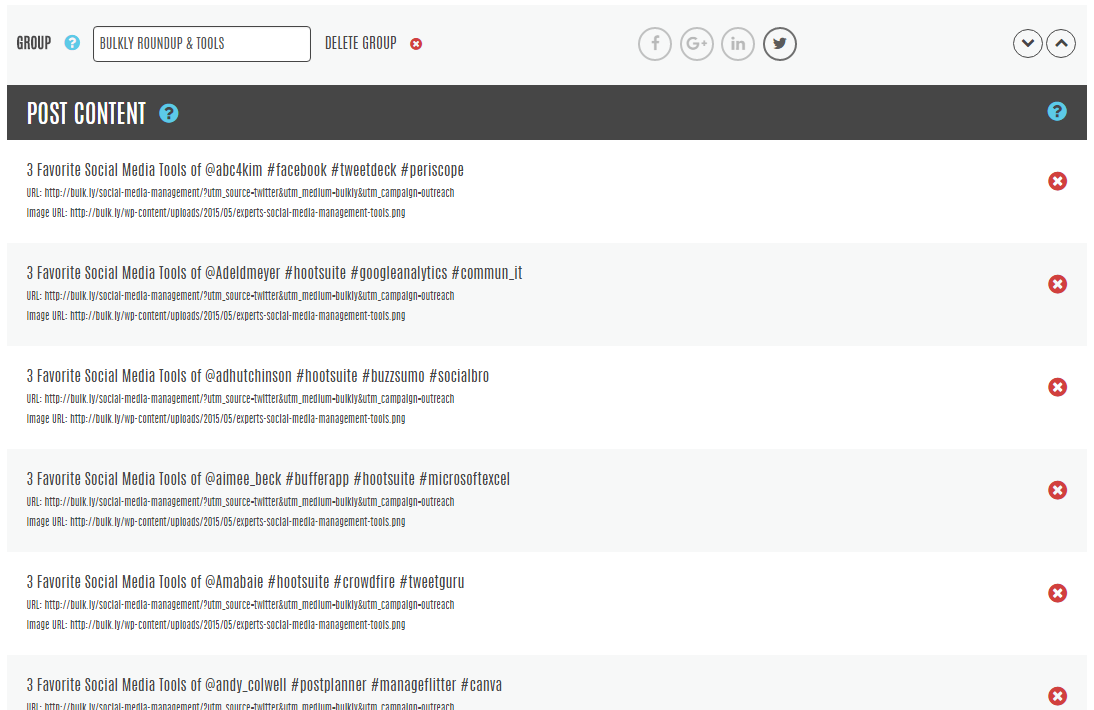Expand group with down chevron button
This screenshot has height=710, width=1094.
(1028, 44)
